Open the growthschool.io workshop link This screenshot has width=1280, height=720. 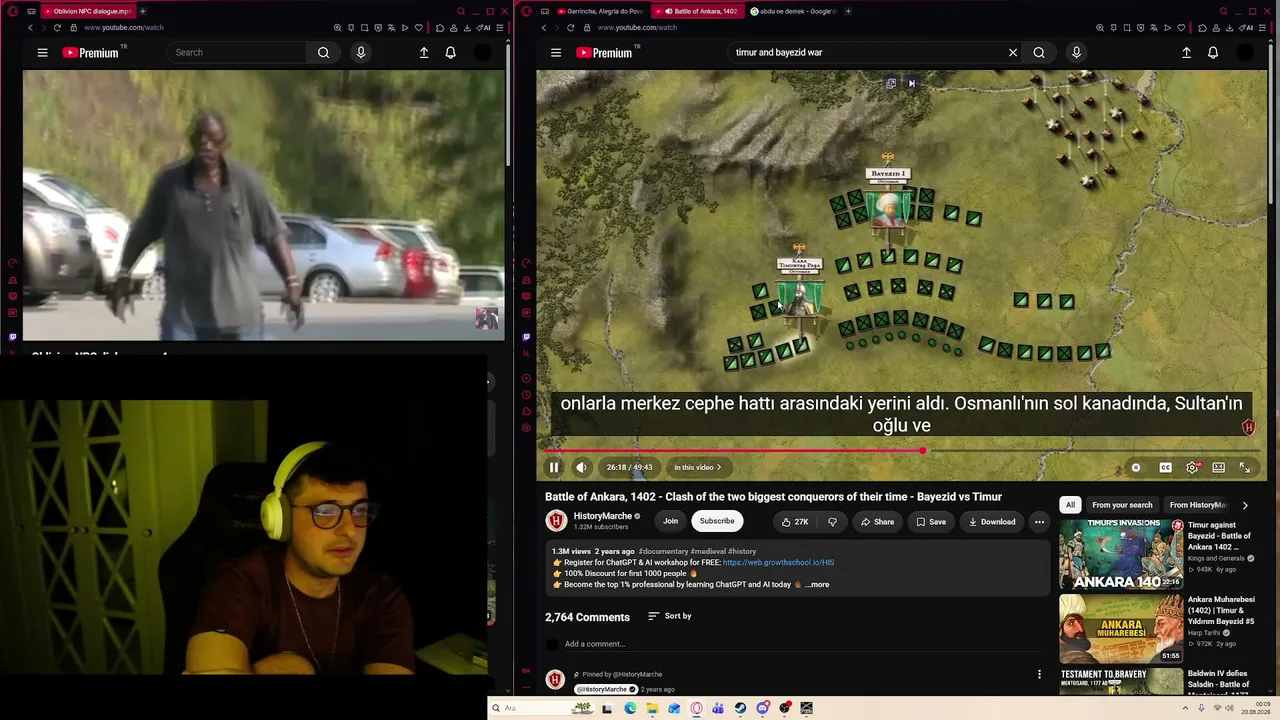coord(778,562)
